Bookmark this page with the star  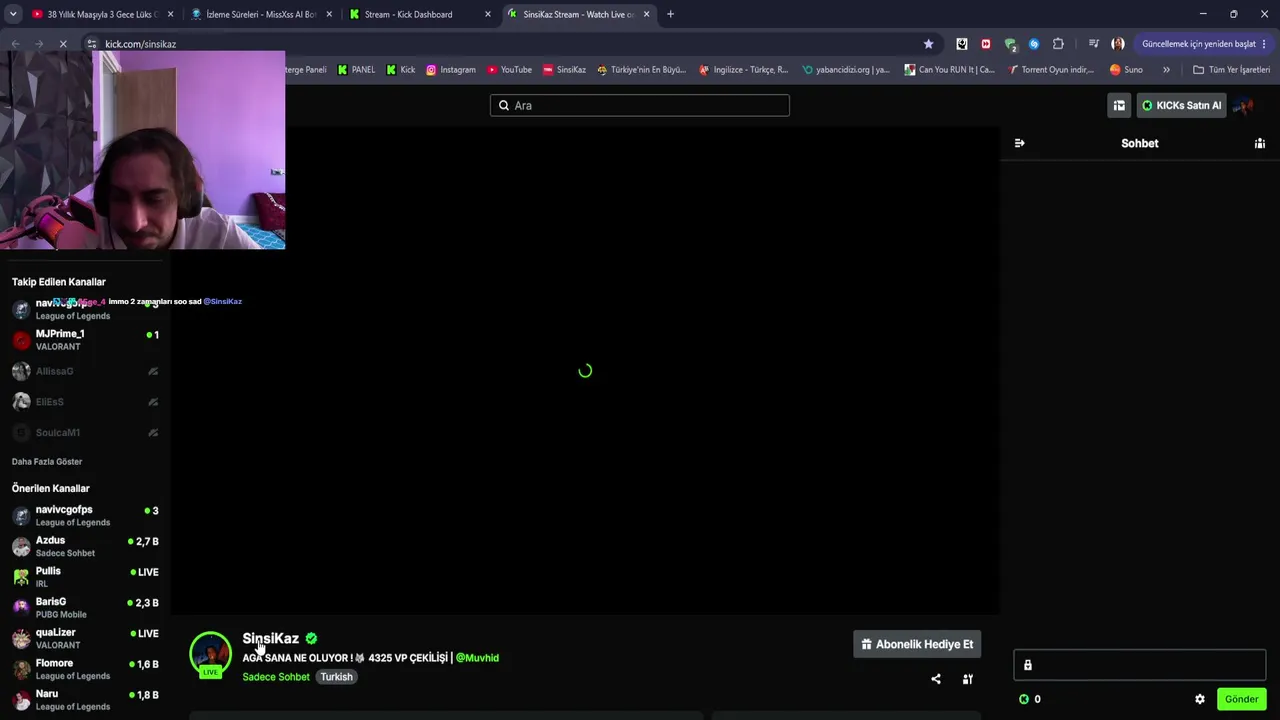pyautogui.click(x=929, y=44)
